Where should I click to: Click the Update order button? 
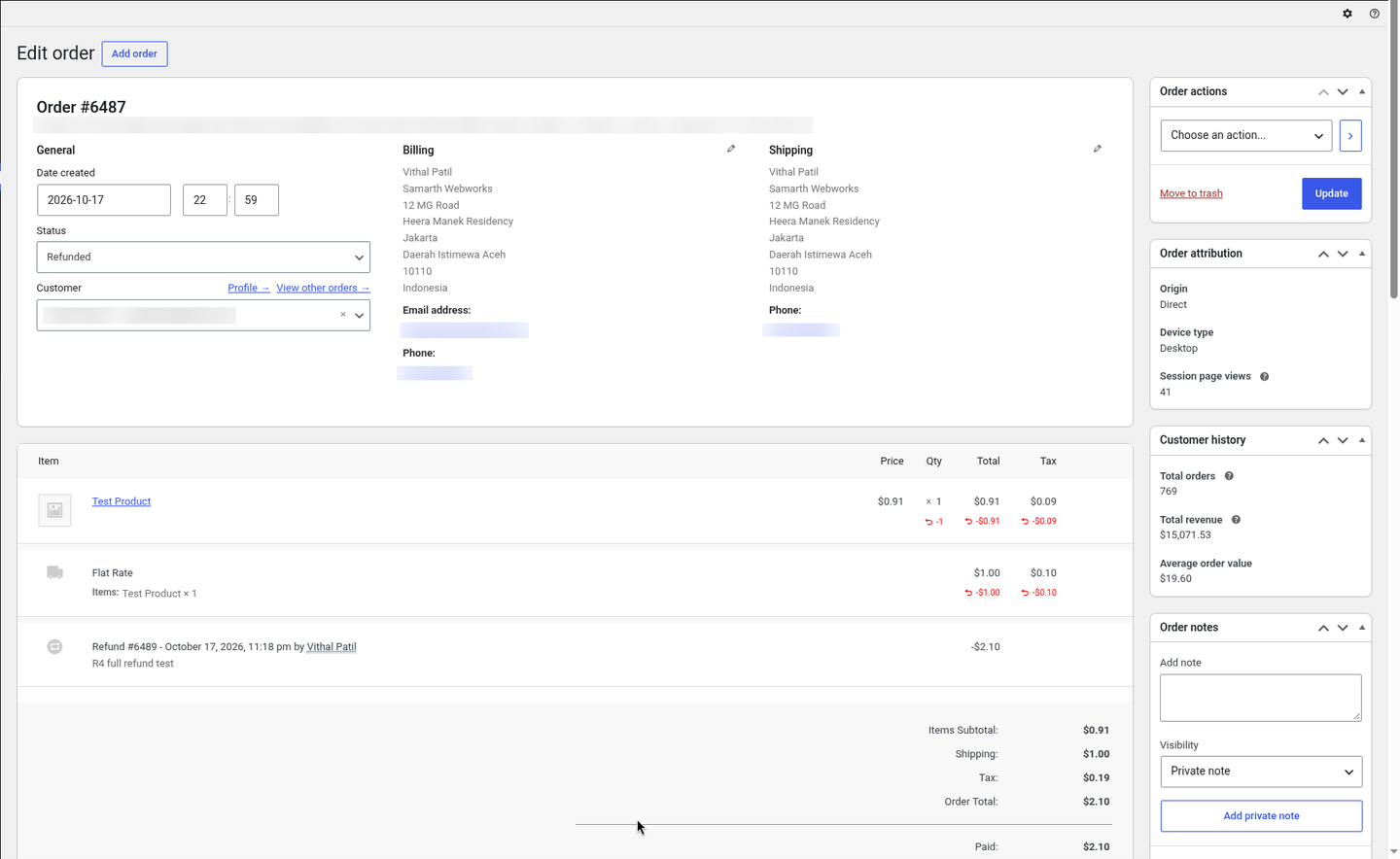(1332, 193)
